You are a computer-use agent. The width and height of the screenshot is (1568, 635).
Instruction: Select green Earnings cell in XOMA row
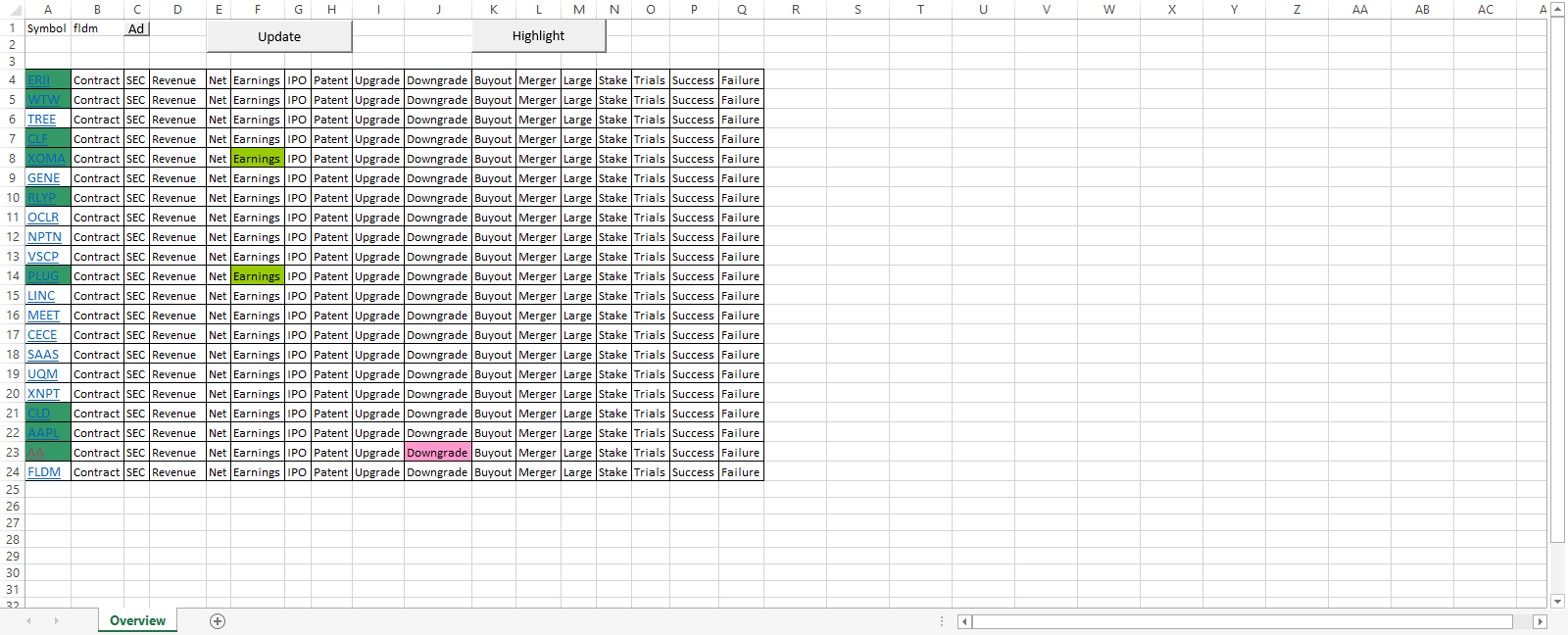pos(257,159)
